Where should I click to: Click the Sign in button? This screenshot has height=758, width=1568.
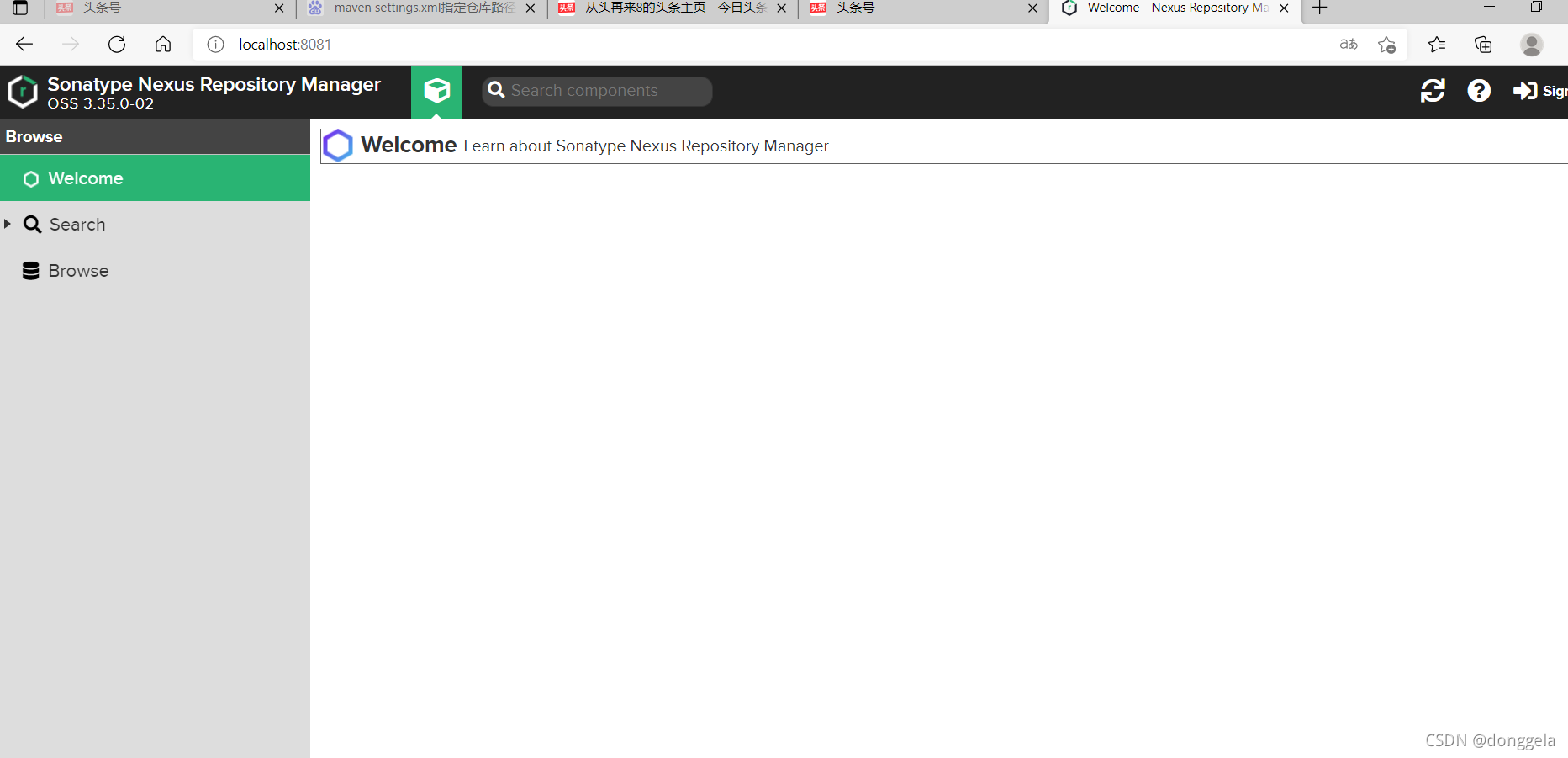pyautogui.click(x=1540, y=91)
